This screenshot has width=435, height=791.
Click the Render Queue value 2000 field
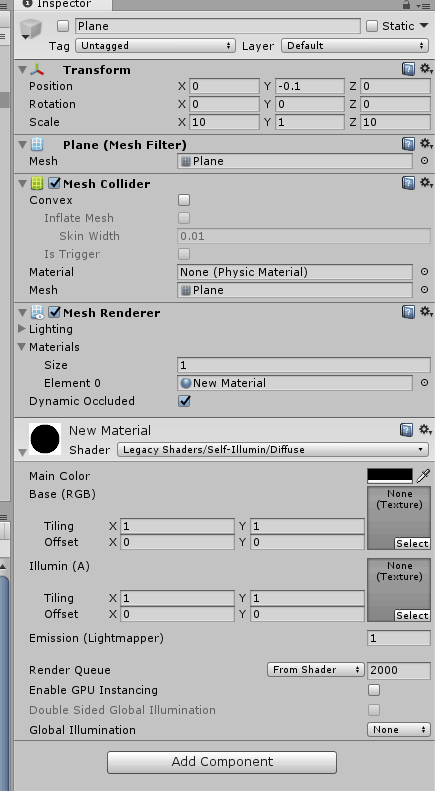click(399, 670)
